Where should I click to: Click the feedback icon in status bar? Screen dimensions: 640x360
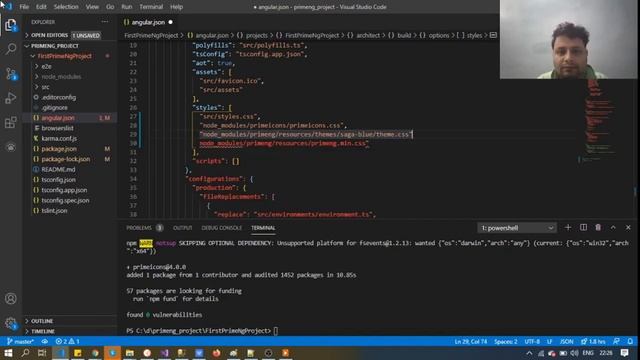coord(616,341)
